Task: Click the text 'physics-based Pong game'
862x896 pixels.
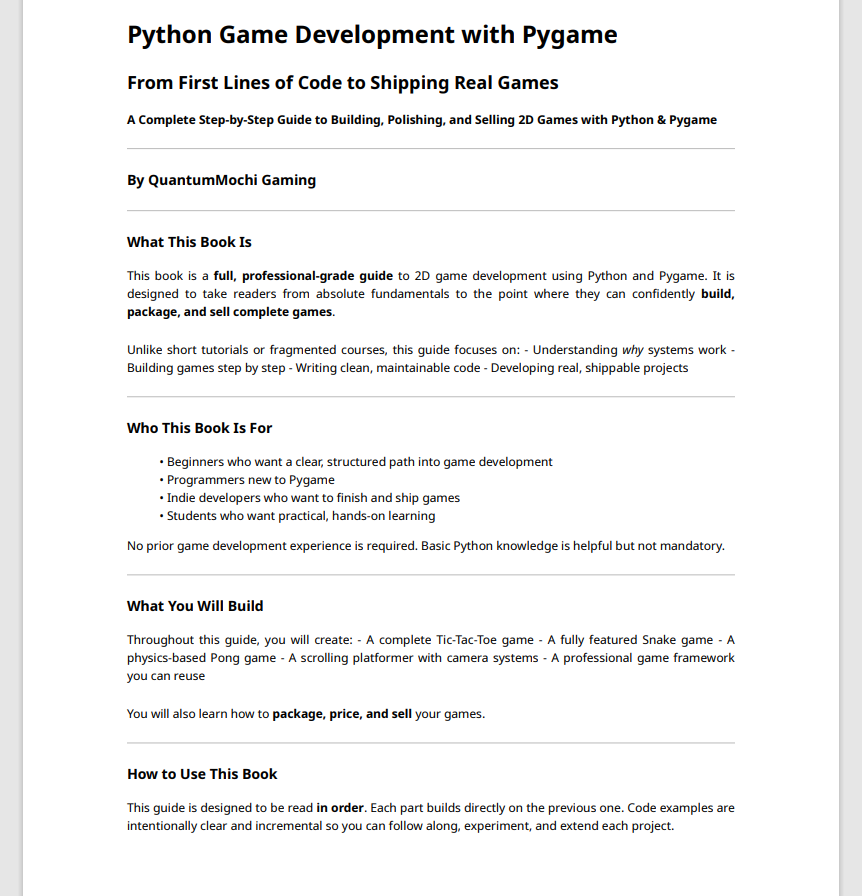Action: point(201,658)
